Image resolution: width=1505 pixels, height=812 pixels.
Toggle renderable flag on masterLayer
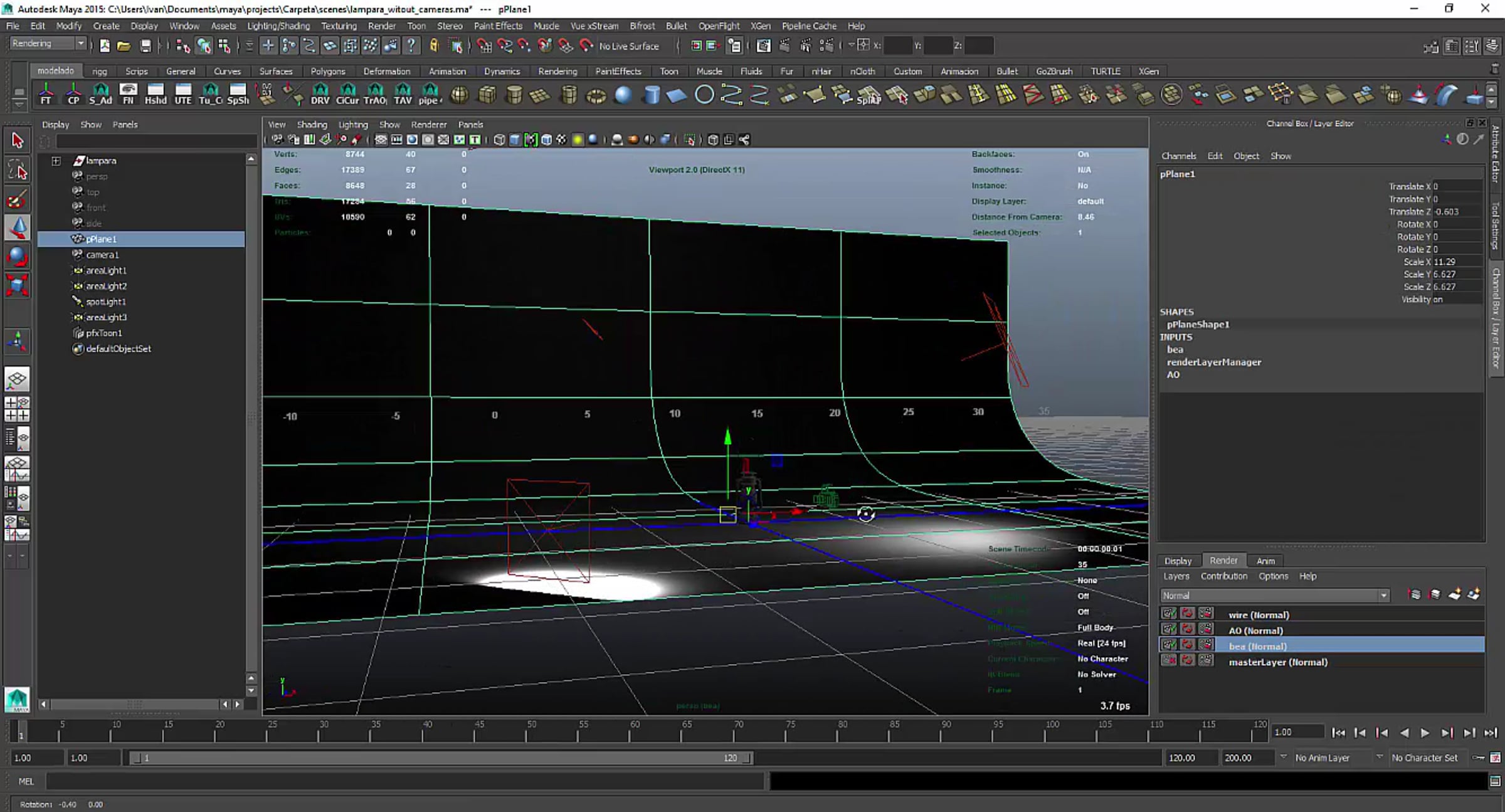pos(1169,660)
